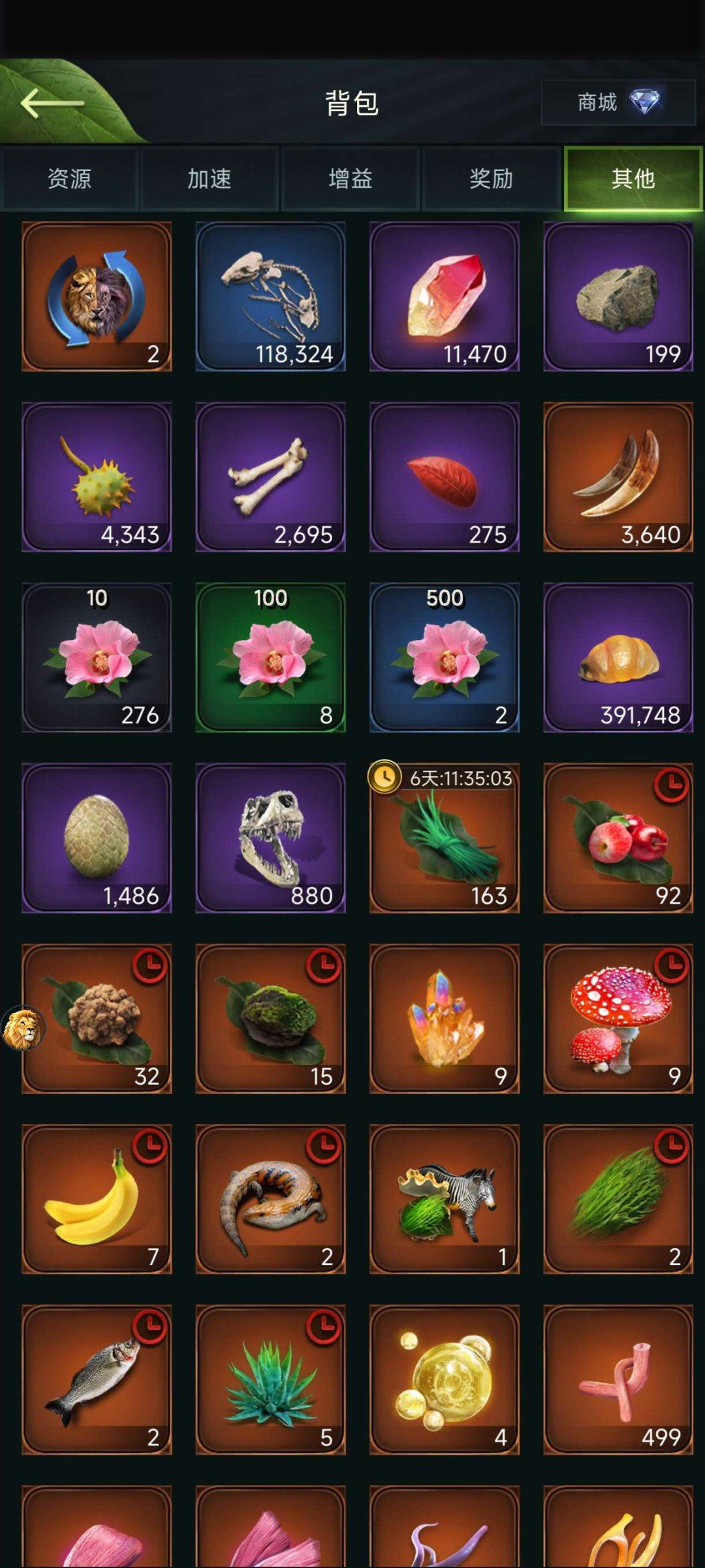Tap the animal skeleton item 118,324

point(270,296)
